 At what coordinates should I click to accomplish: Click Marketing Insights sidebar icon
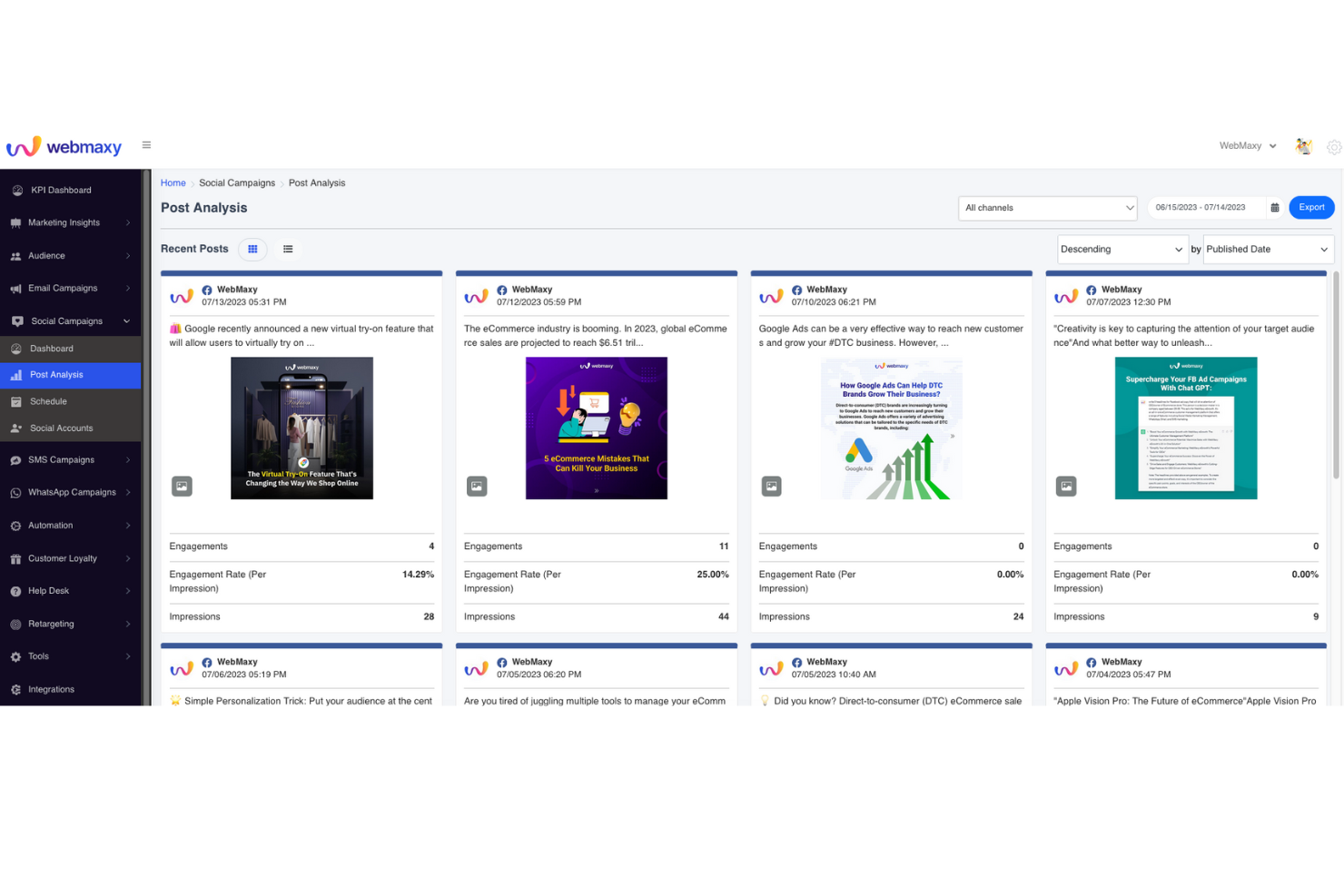tap(16, 223)
